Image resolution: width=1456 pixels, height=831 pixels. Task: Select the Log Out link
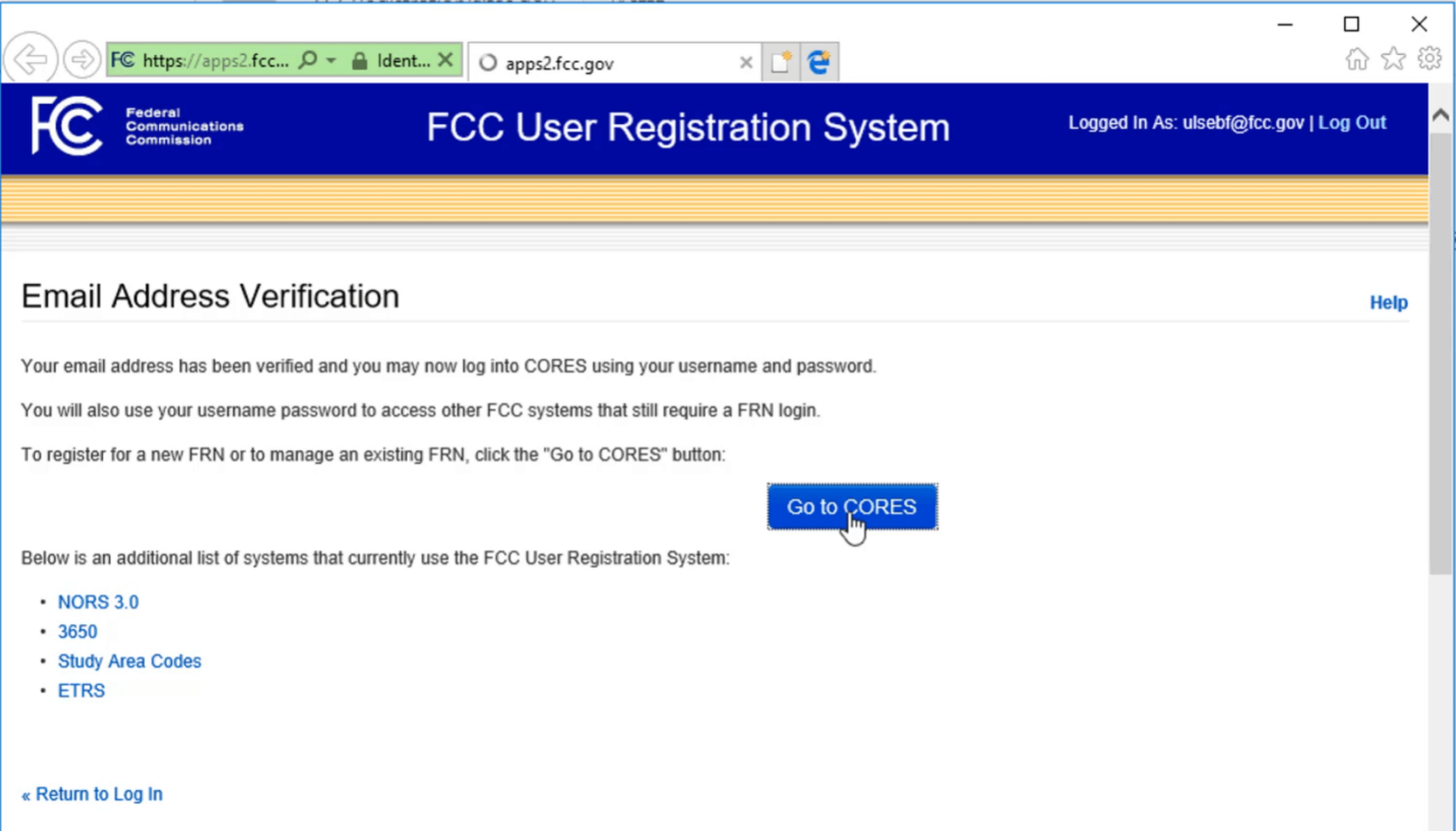1352,122
